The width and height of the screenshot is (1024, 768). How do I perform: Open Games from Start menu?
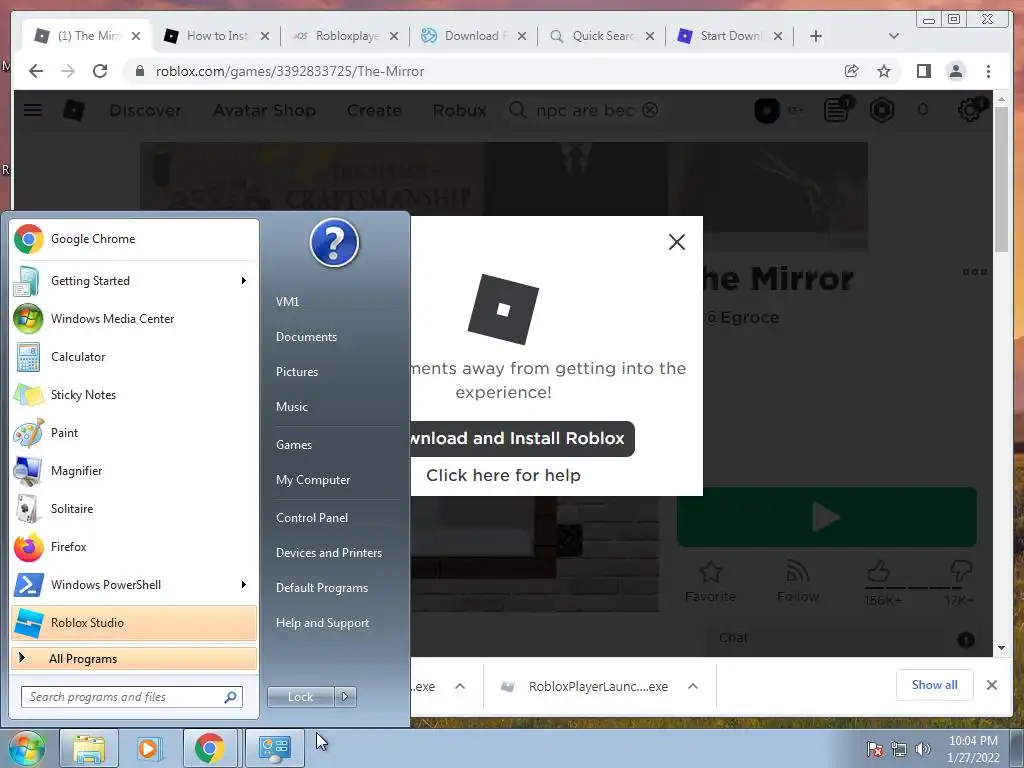pos(294,445)
